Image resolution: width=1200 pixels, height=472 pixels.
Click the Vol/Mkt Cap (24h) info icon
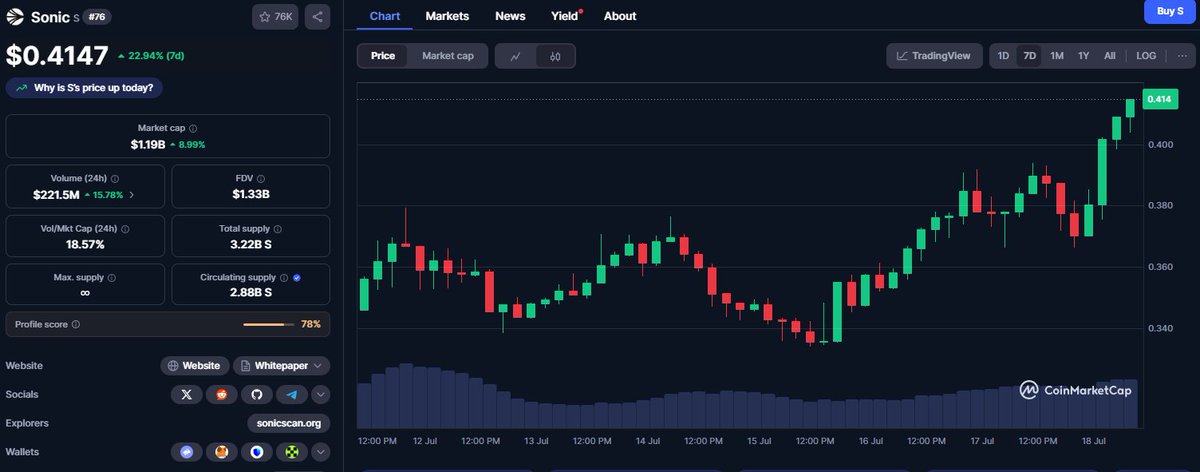[x=125, y=228]
